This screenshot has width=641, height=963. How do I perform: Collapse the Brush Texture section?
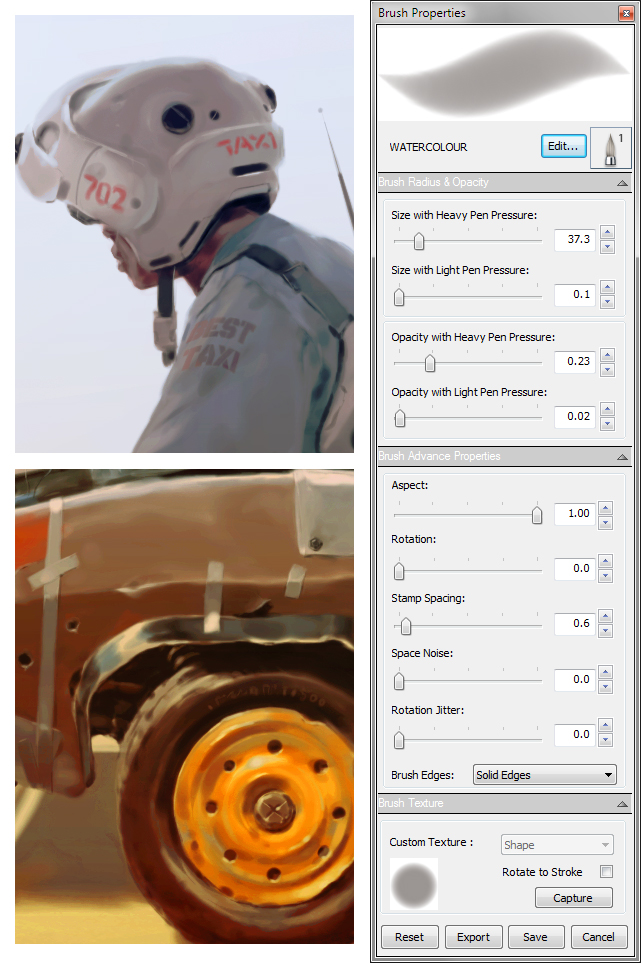pos(622,803)
